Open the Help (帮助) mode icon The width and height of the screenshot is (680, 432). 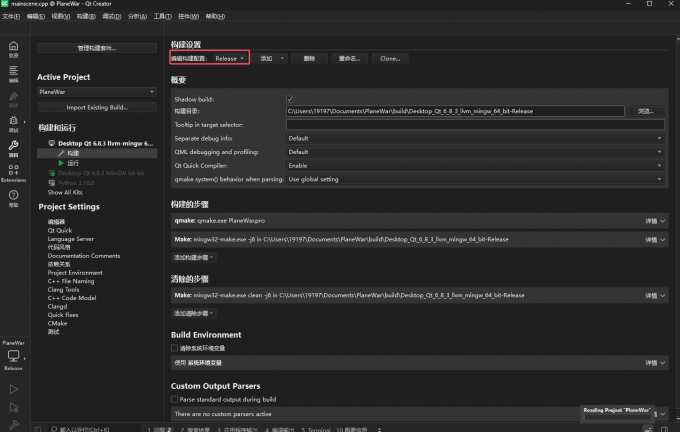[x=13, y=198]
